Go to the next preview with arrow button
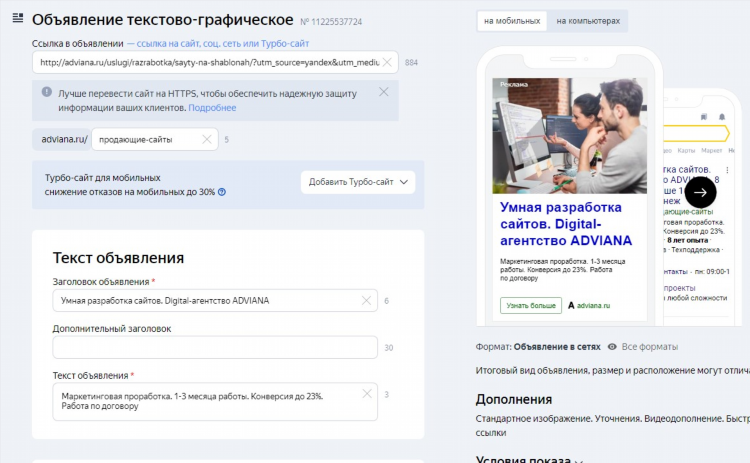750x463 pixels. click(700, 192)
